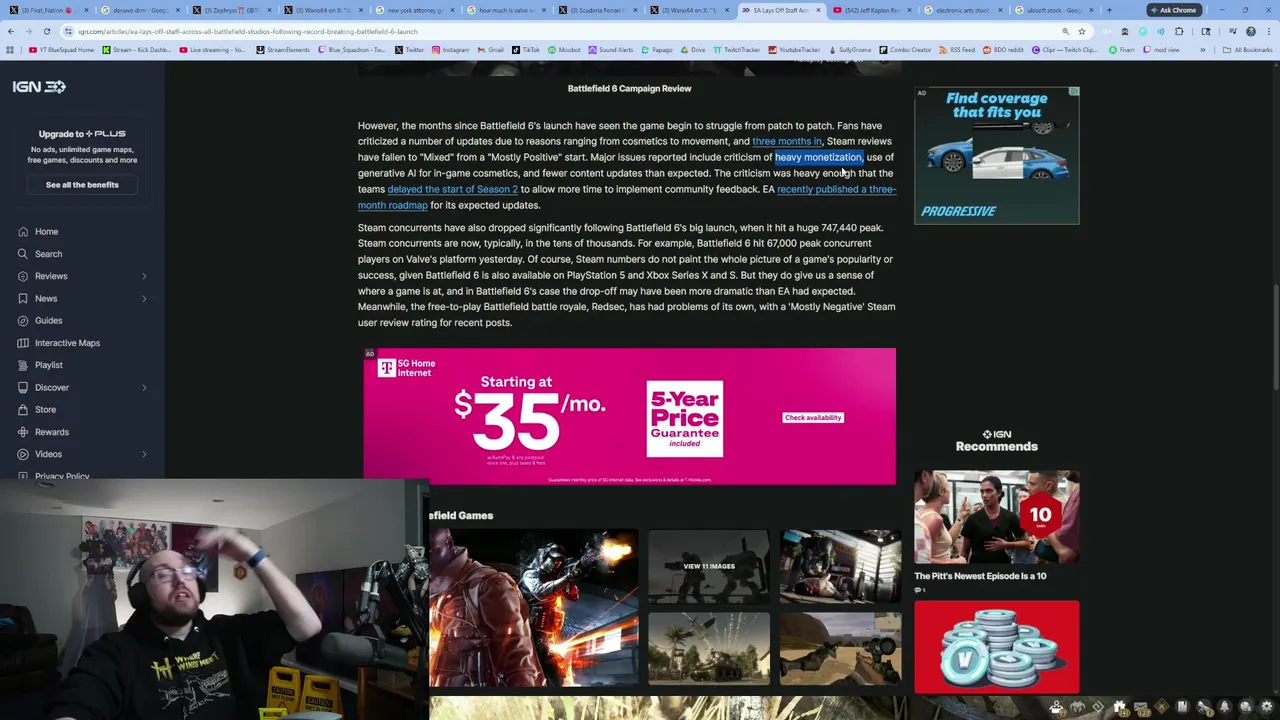Open the All Bookmarks folder

(1248, 49)
